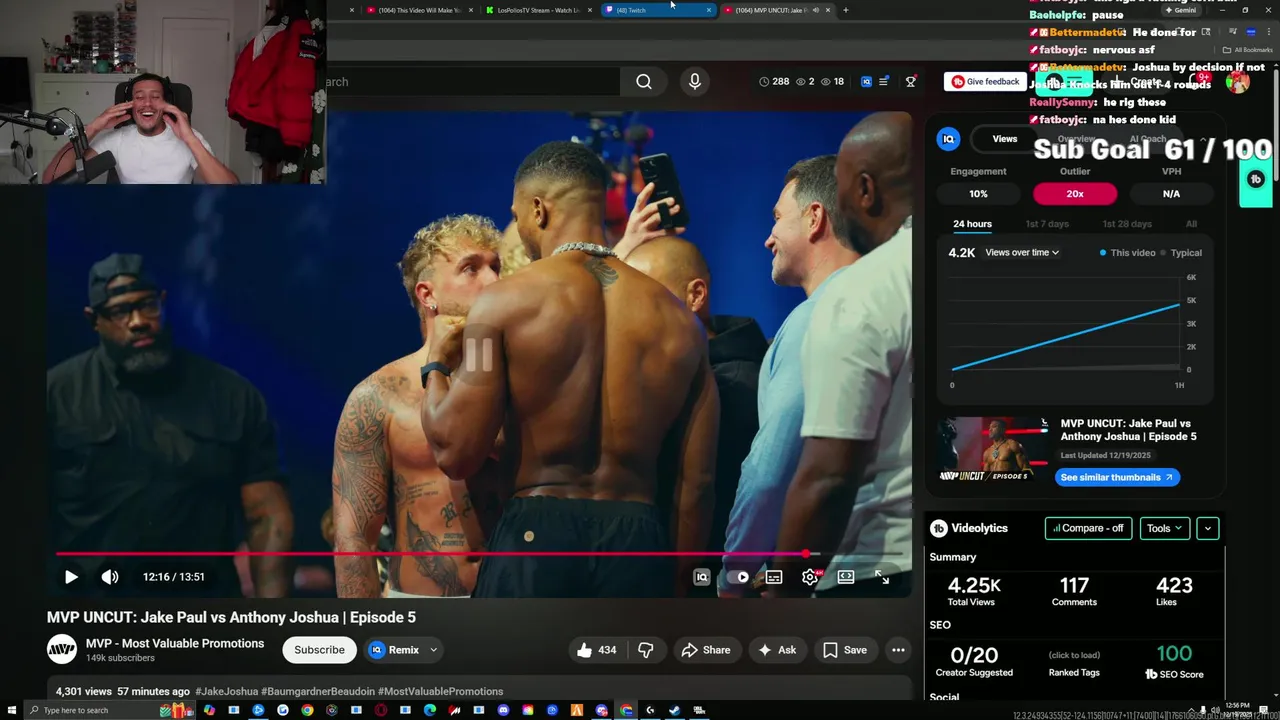1280x720 pixels.
Task: Select the Views tab in vidIQ panel
Action: (x=1005, y=139)
